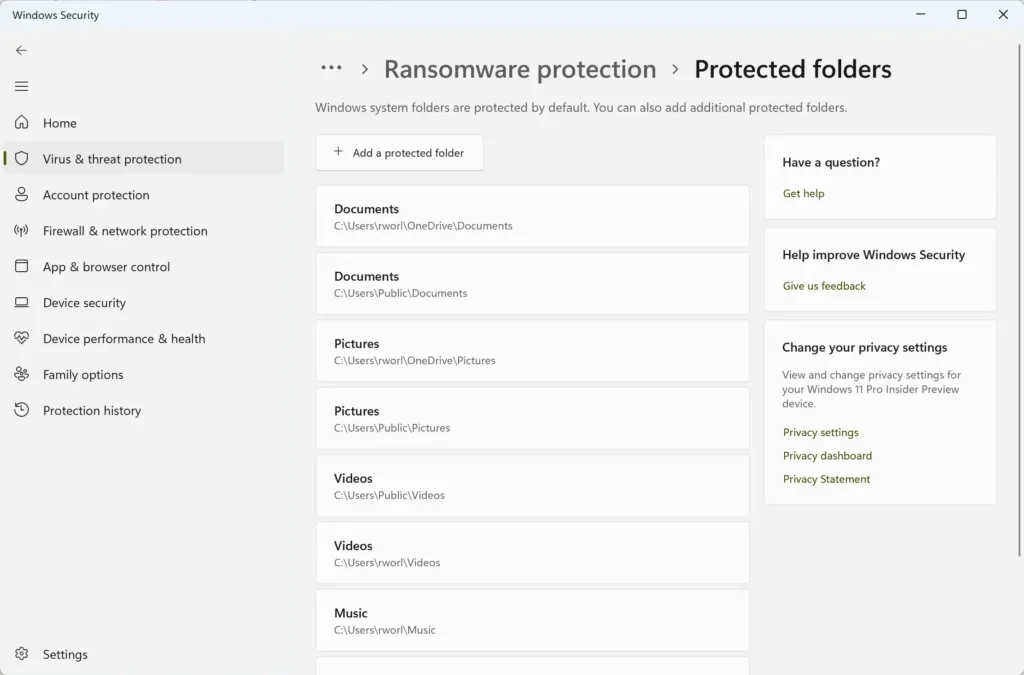Select the Music folder entry

[532, 620]
